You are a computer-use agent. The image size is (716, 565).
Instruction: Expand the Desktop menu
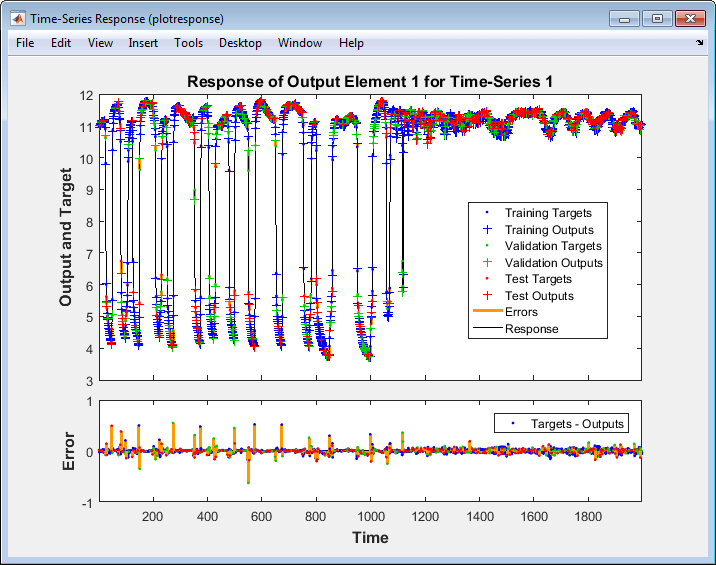[240, 43]
